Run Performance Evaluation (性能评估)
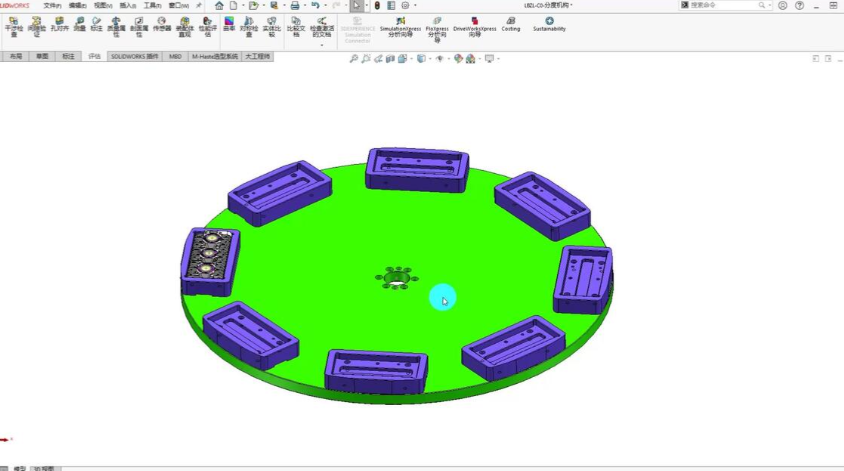844x471 pixels. [208, 26]
